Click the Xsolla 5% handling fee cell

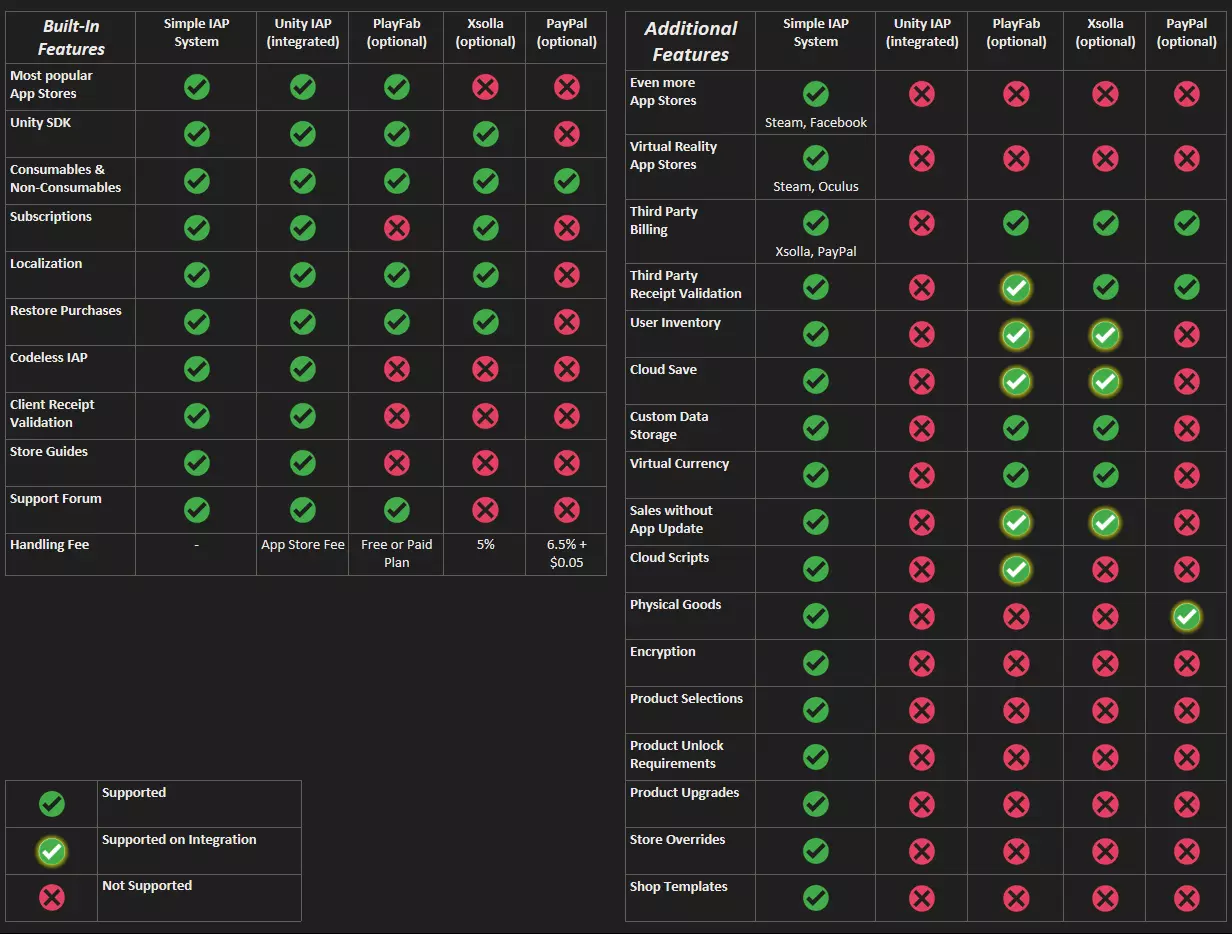[485, 545]
